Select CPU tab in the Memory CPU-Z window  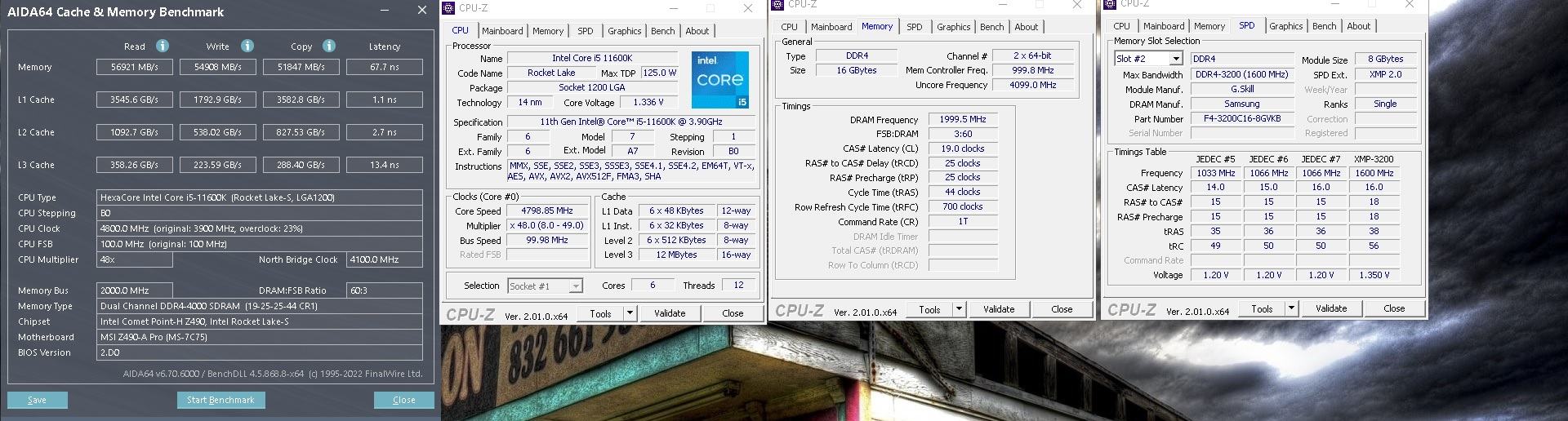coord(789,27)
